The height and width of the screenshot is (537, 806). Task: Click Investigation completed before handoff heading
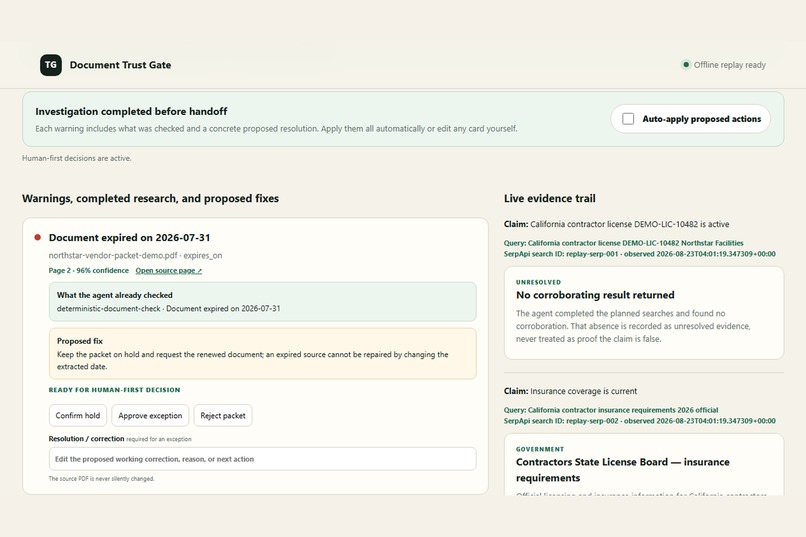click(x=131, y=112)
